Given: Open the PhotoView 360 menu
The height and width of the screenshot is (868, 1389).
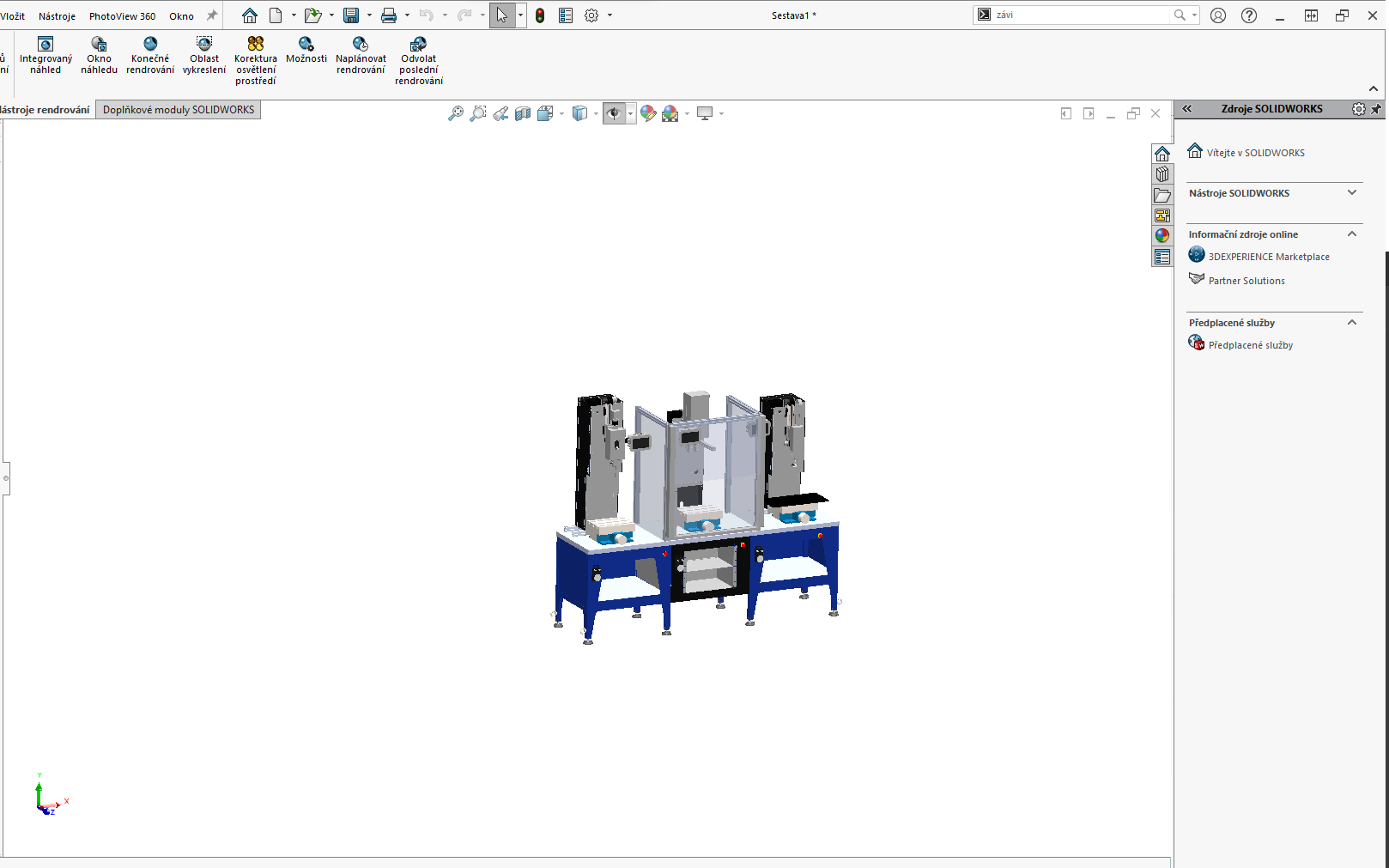Looking at the screenshot, I should click(122, 16).
